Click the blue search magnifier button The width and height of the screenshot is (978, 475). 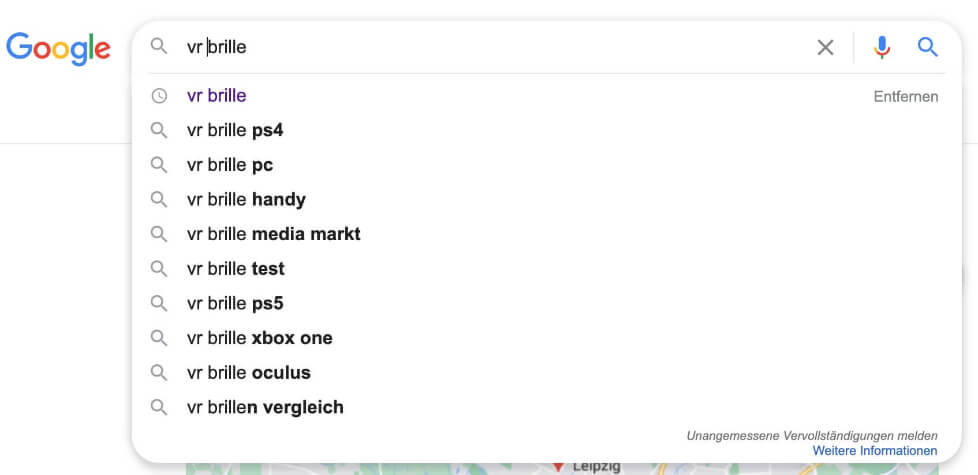click(927, 47)
